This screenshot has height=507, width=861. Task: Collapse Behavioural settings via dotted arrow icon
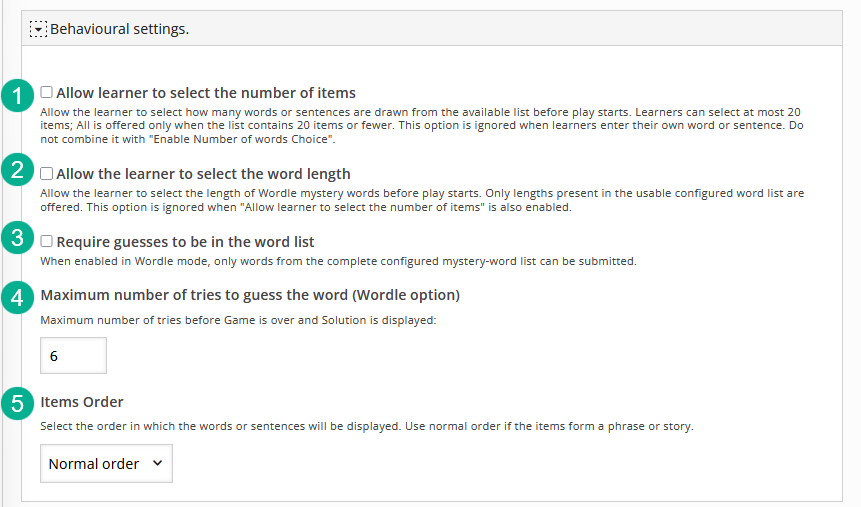[38, 29]
